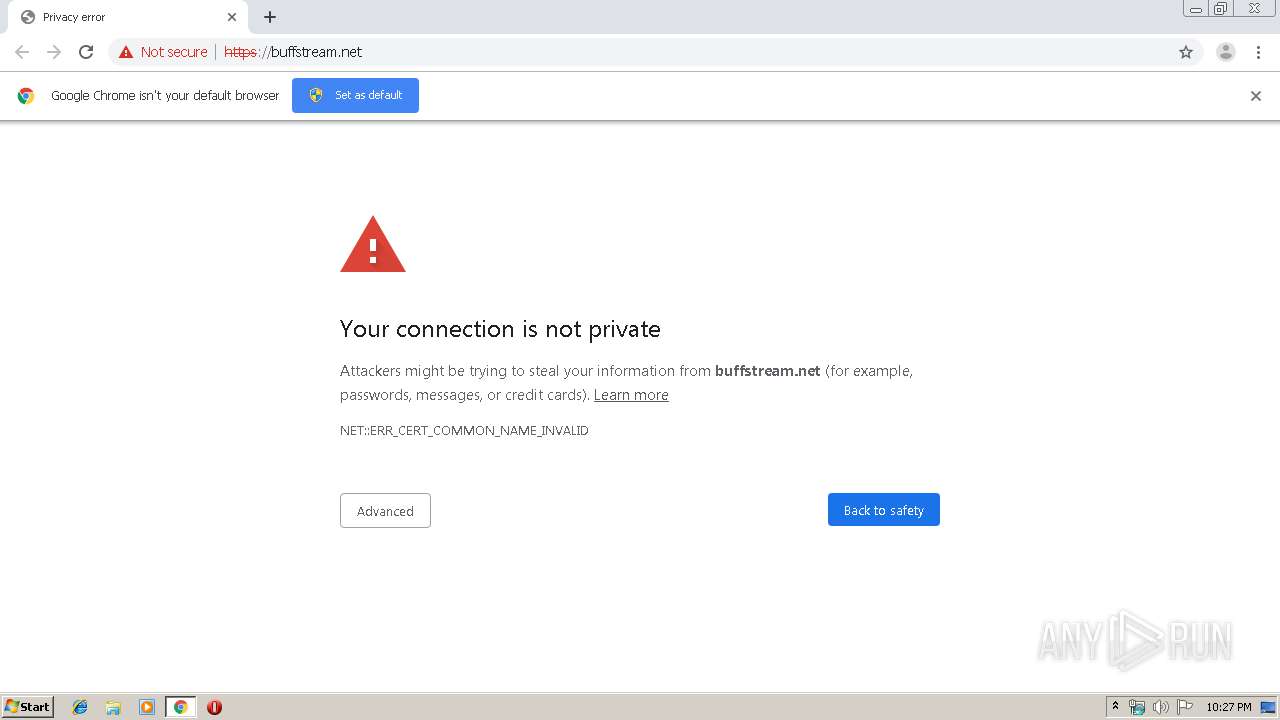Image resolution: width=1280 pixels, height=720 pixels.
Task: Click the browser back arrow
Action: (22, 52)
